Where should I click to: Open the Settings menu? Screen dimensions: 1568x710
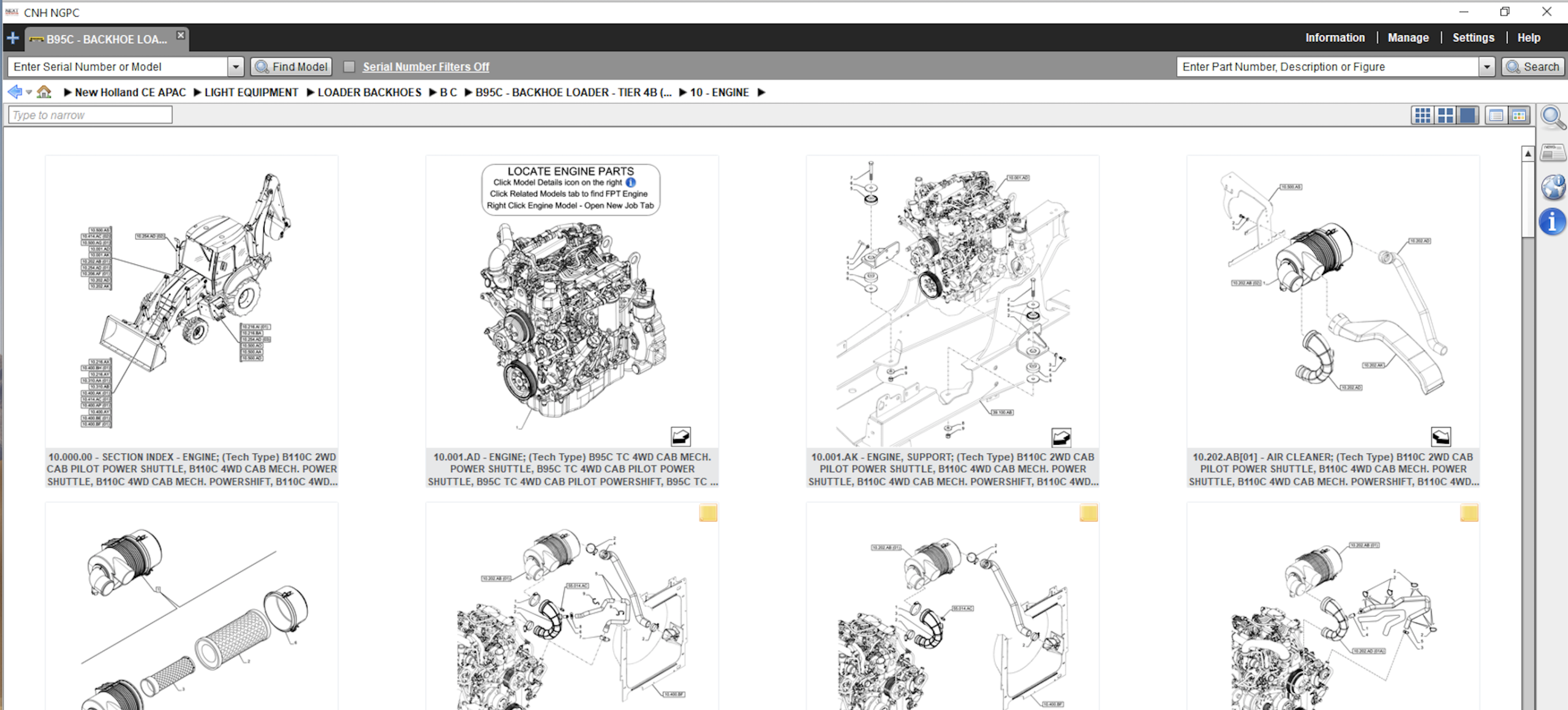tap(1473, 38)
